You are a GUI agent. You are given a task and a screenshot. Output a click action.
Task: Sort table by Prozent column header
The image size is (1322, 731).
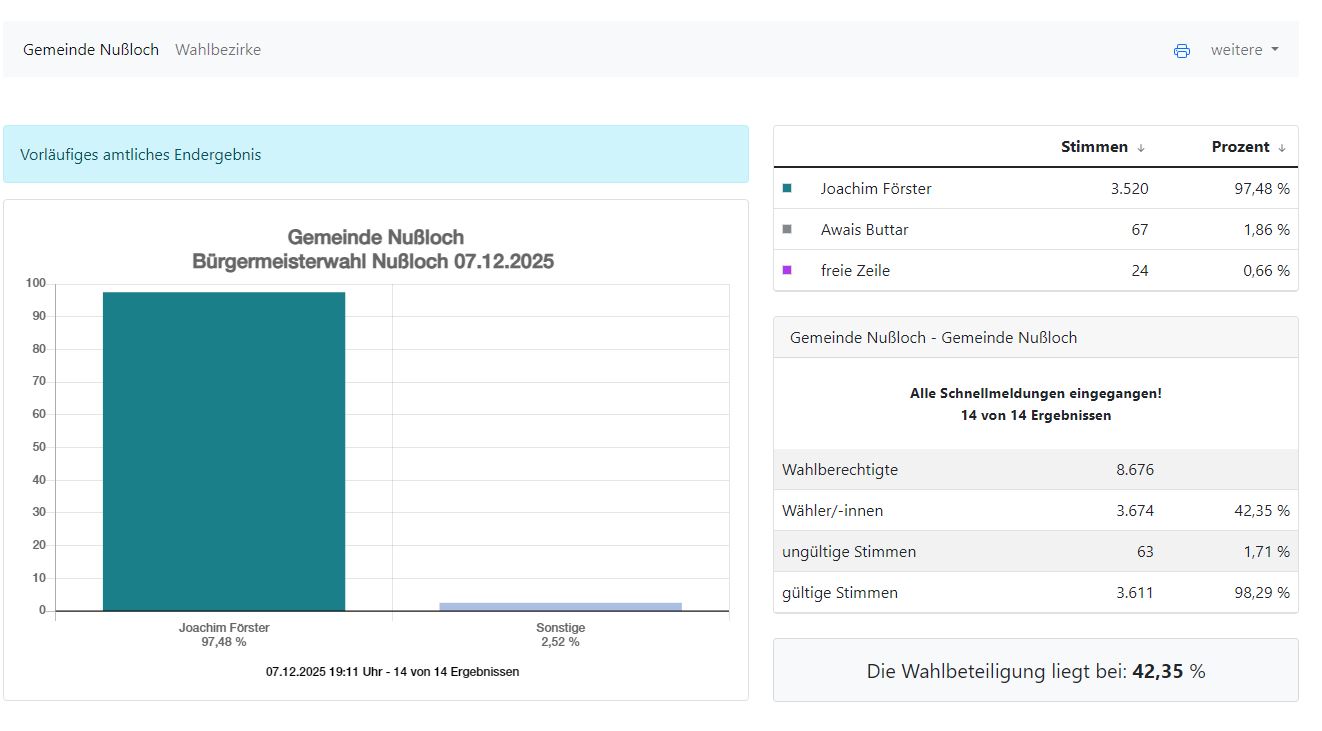[1240, 147]
